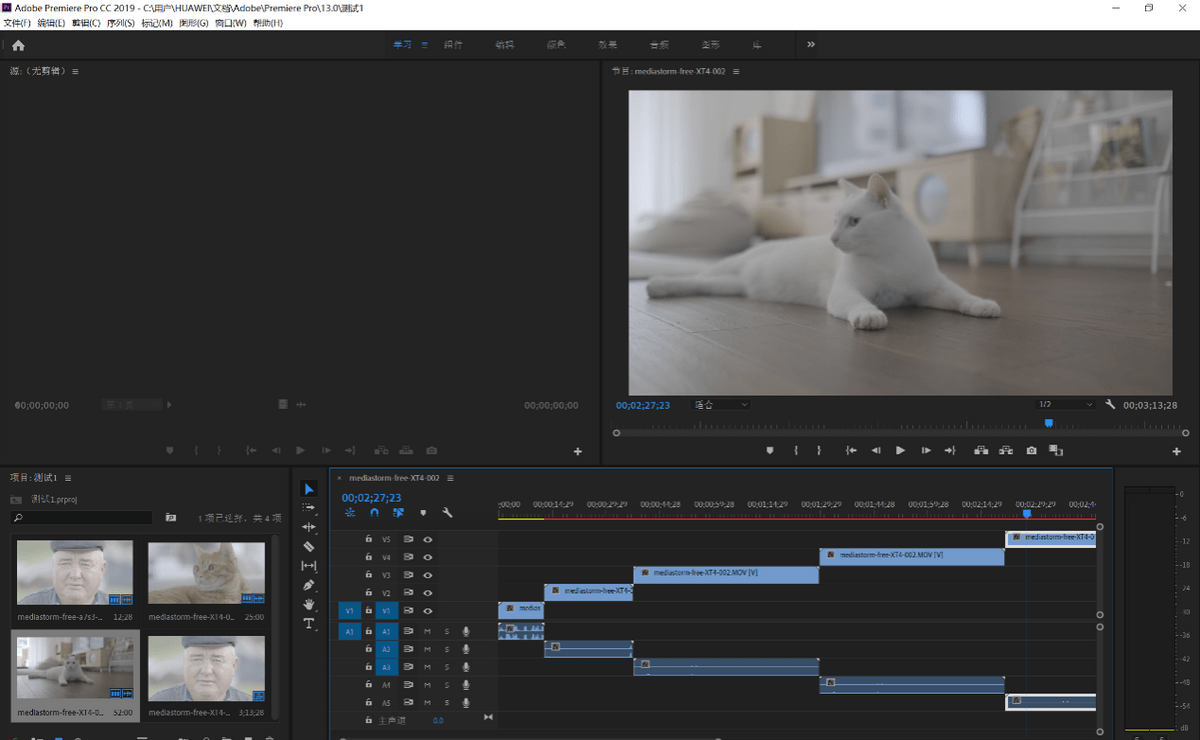Image resolution: width=1200 pixels, height=740 pixels.
Task: Click Export Frame camera icon
Action: pos(1031,451)
